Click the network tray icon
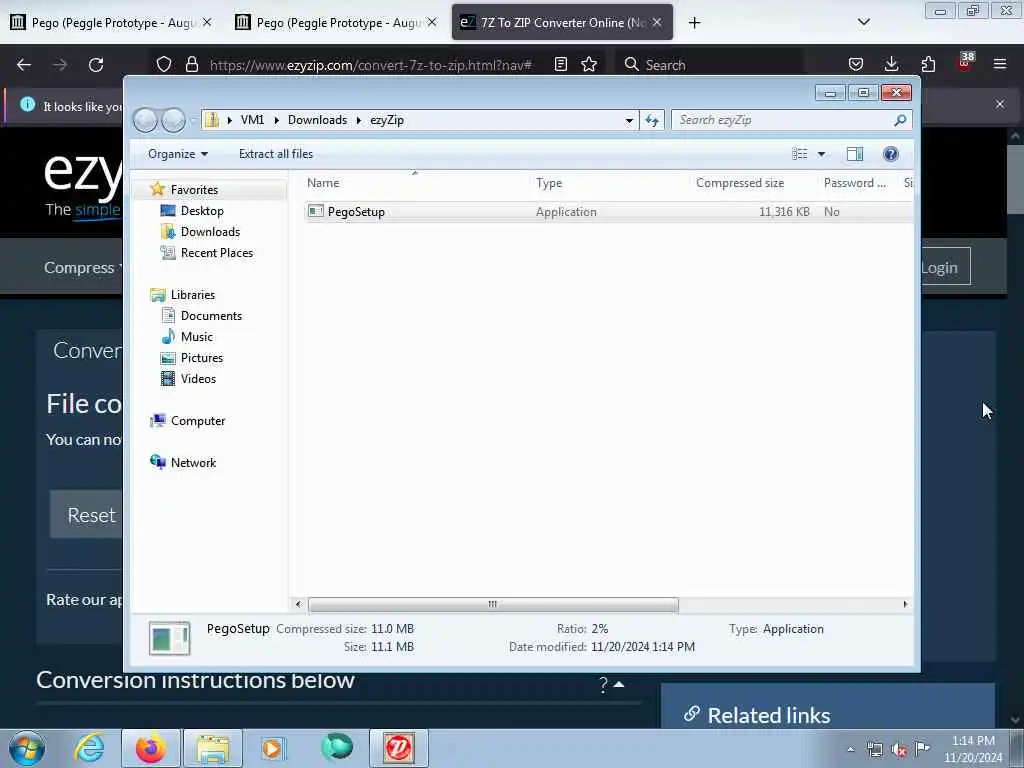This screenshot has width=1024, height=768. 875,750
